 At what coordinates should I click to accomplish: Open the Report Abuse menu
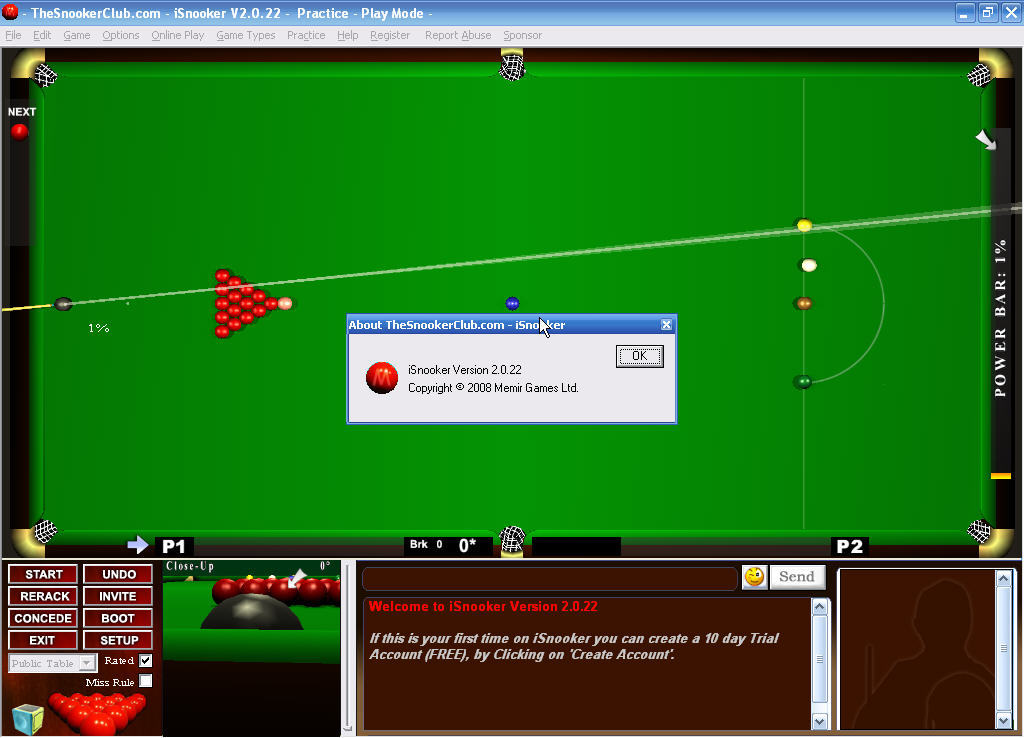458,35
